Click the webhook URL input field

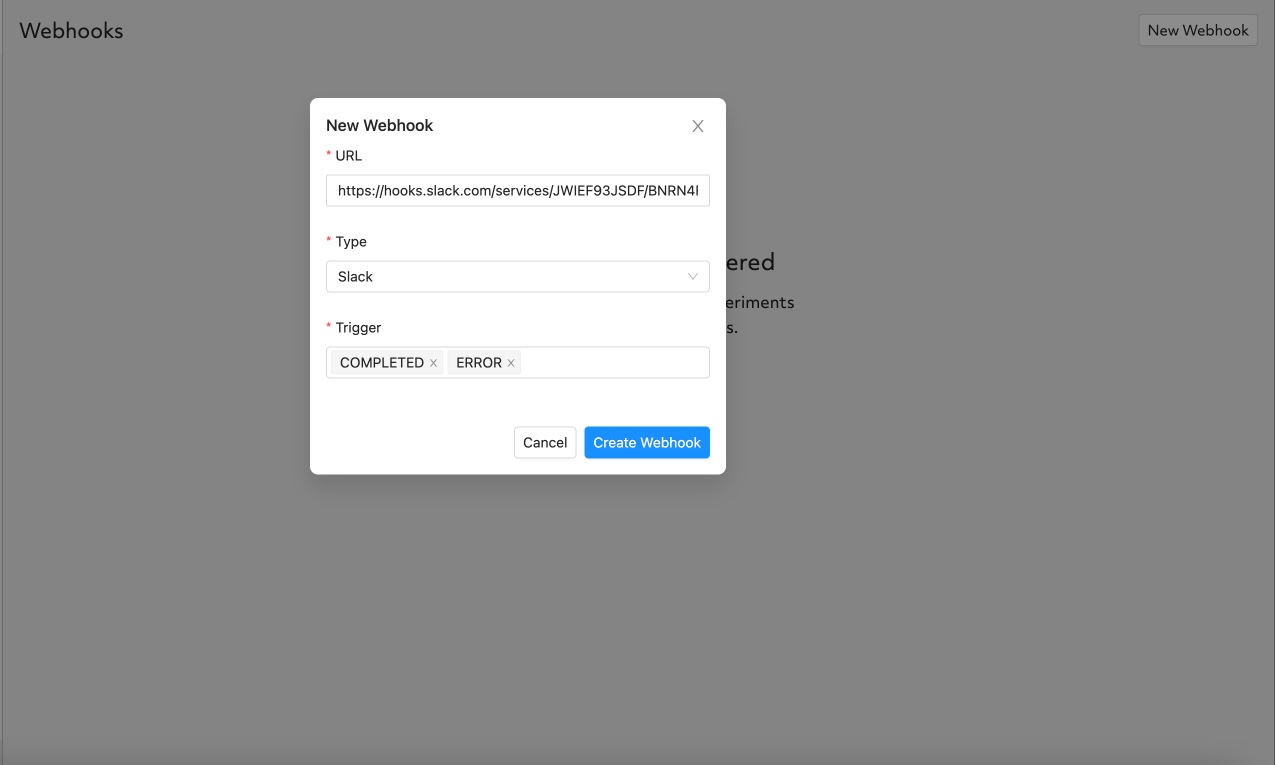[518, 190]
